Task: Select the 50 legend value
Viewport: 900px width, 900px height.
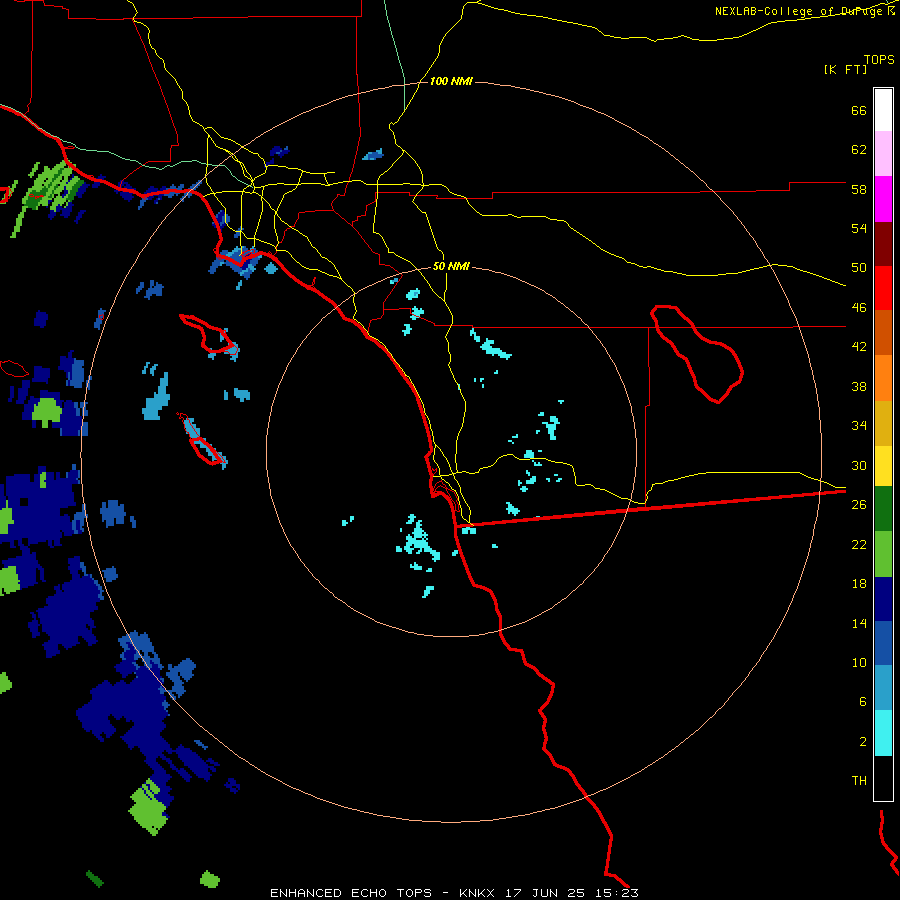Action: pyautogui.click(x=859, y=268)
